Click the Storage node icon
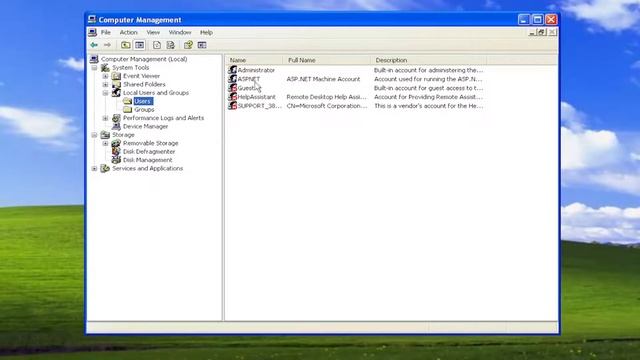 click(105, 135)
